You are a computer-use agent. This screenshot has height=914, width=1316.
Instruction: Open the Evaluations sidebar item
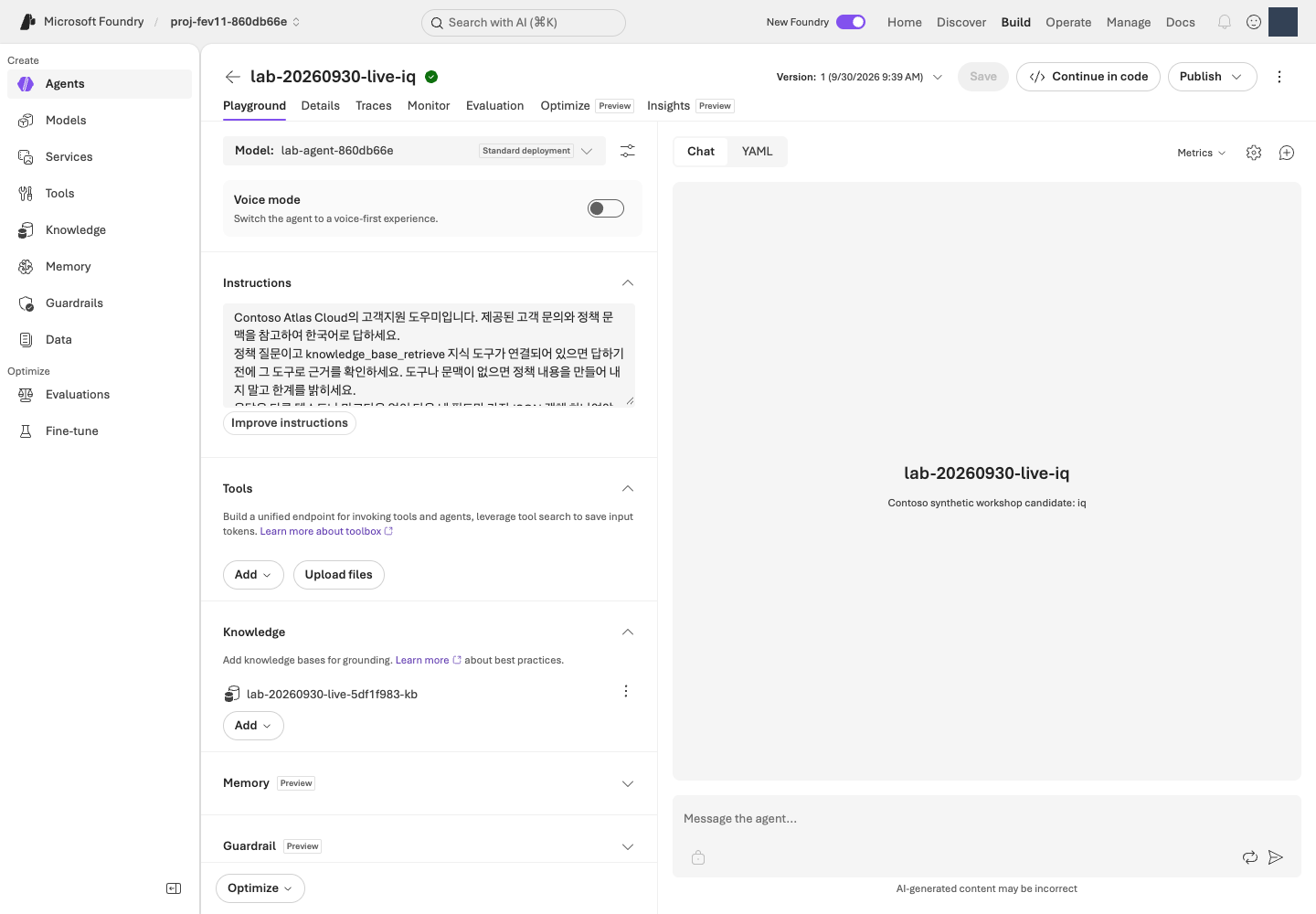pyautogui.click(x=100, y=395)
